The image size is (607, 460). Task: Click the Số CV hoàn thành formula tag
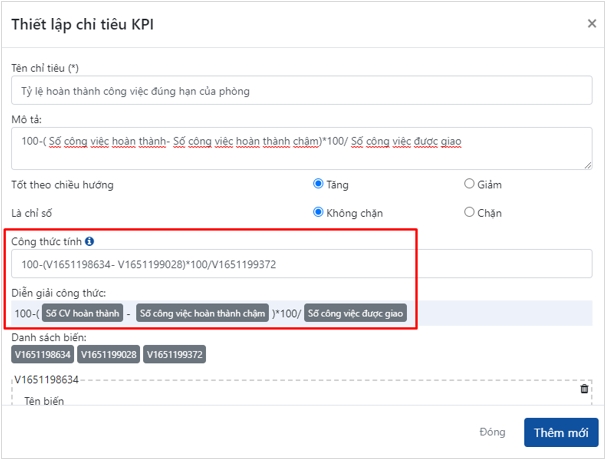(x=84, y=313)
